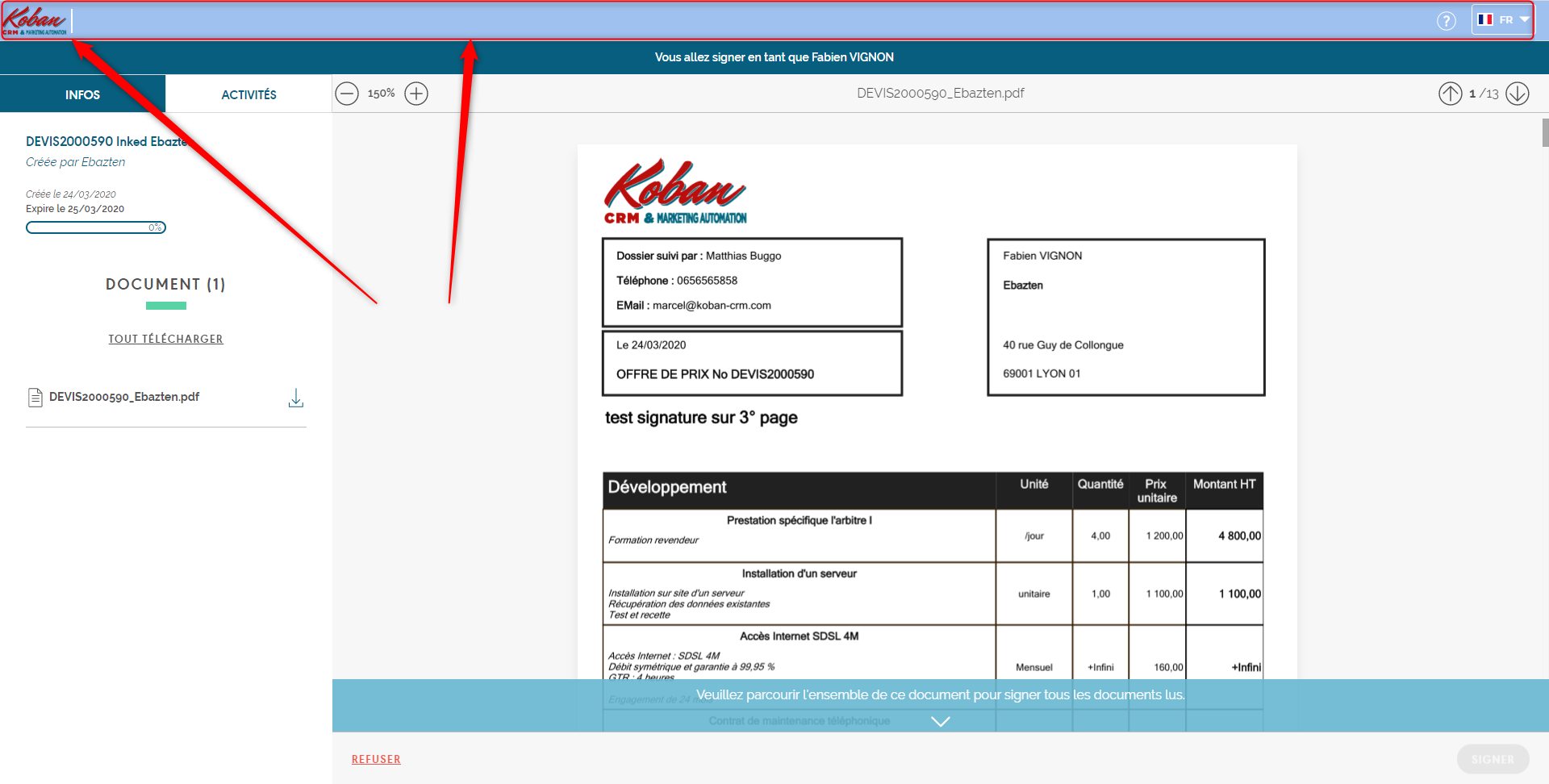
Task: Click 'OFFRE DE PRIX No DEVIS2000590' text
Action: click(x=715, y=374)
